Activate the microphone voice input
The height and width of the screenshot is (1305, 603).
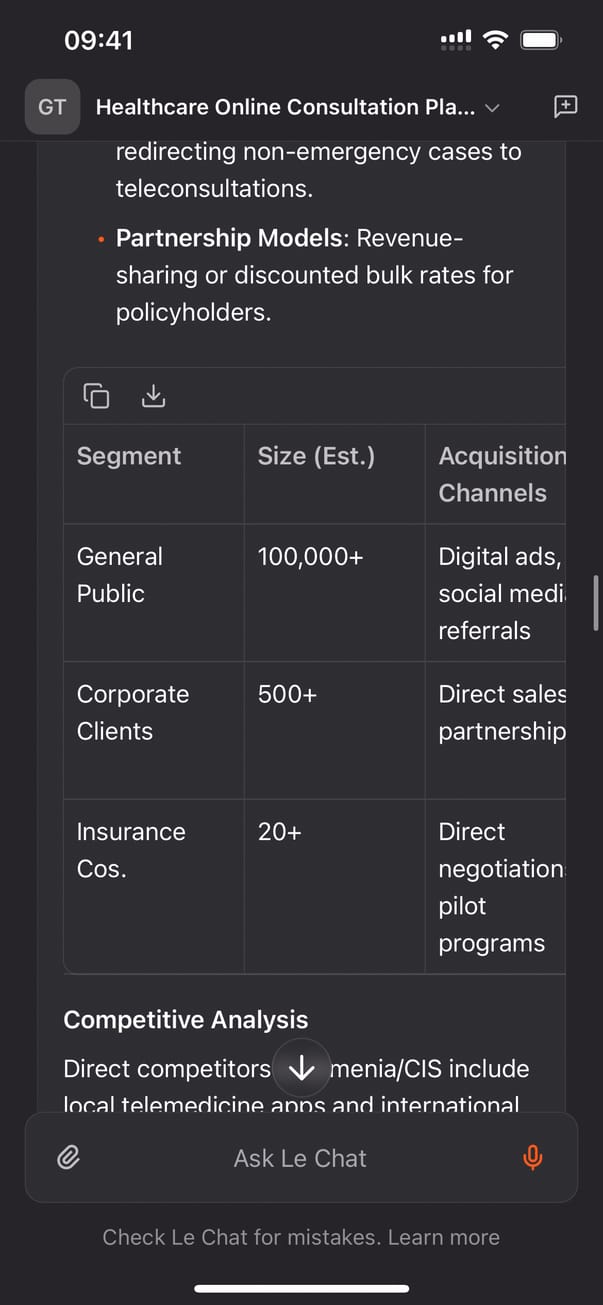[x=533, y=1158]
